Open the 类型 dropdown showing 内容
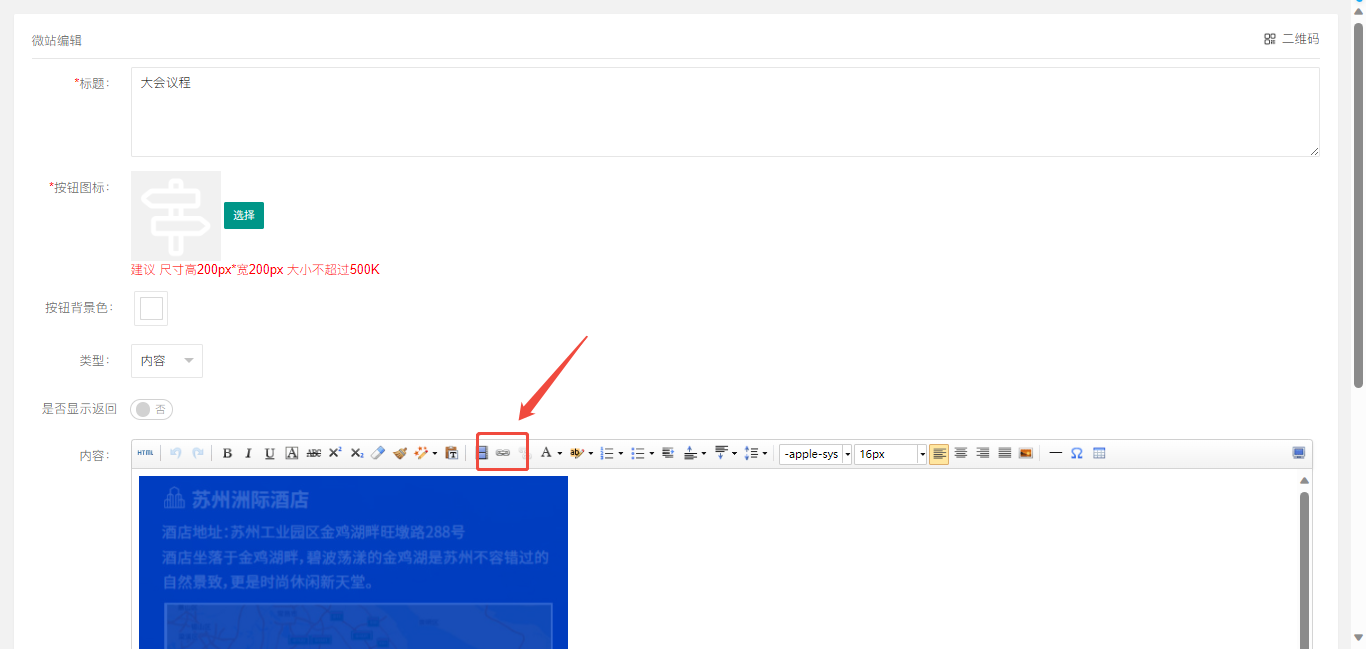 pos(167,361)
